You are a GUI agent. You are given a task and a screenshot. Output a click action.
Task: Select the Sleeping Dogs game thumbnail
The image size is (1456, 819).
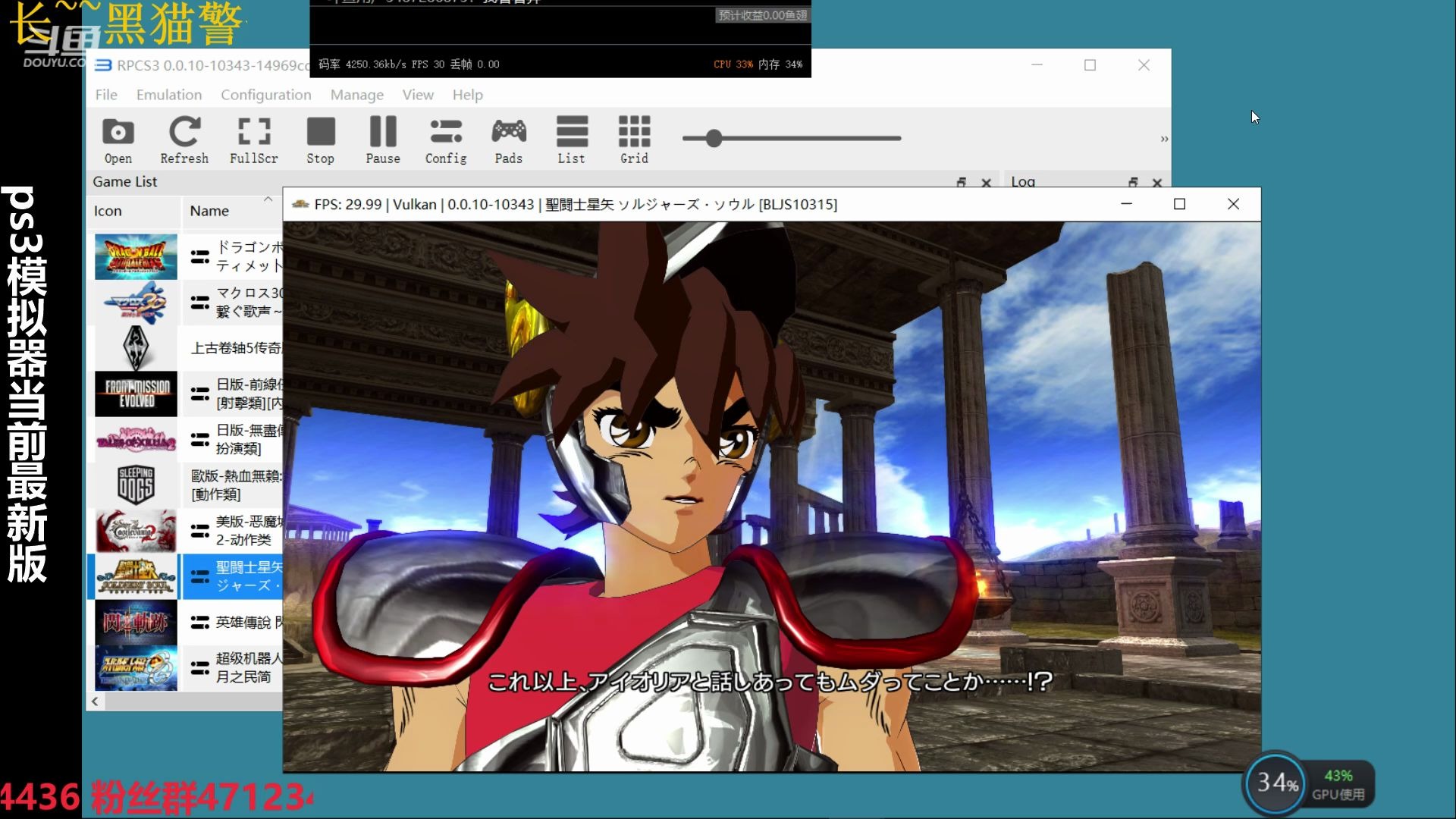click(136, 485)
